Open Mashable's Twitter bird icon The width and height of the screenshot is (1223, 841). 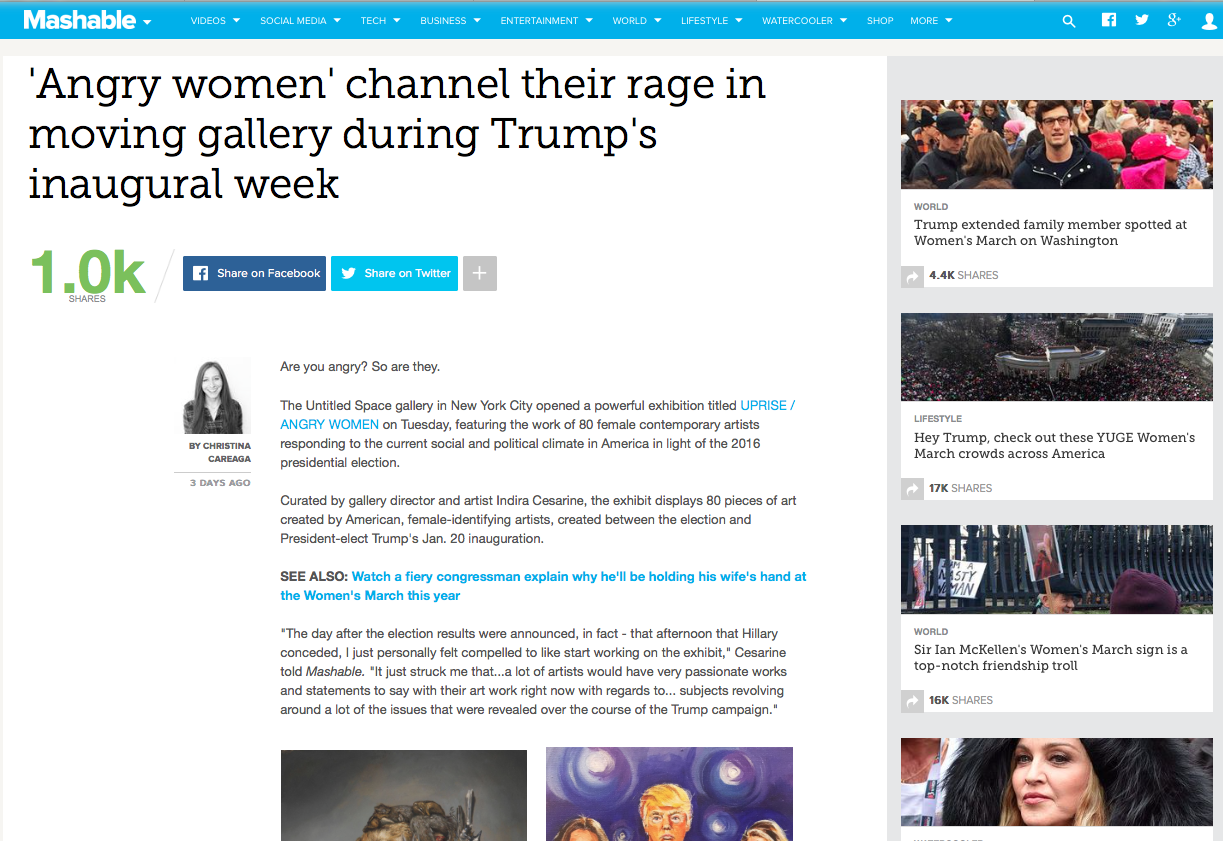click(1142, 20)
